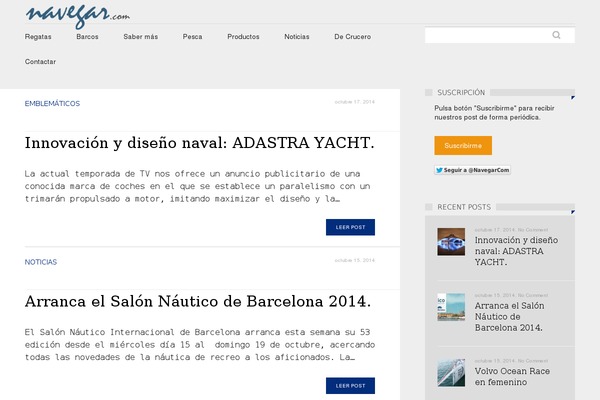This screenshot has height=400, width=600.
Task: Open the Contactar page
Action: 40,62
